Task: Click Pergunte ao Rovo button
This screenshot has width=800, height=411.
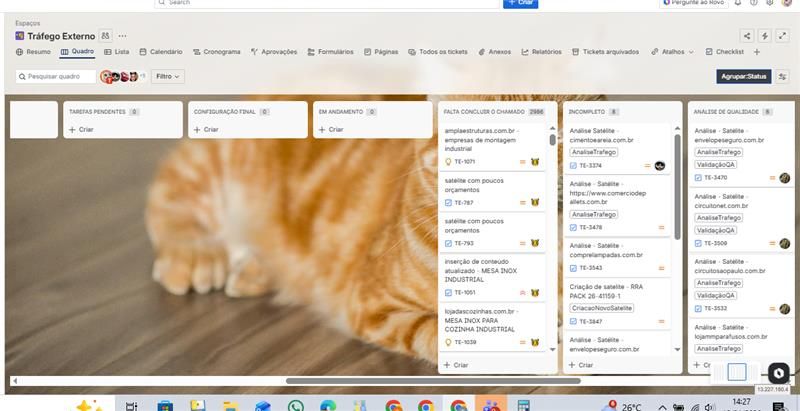Action: [x=694, y=3]
